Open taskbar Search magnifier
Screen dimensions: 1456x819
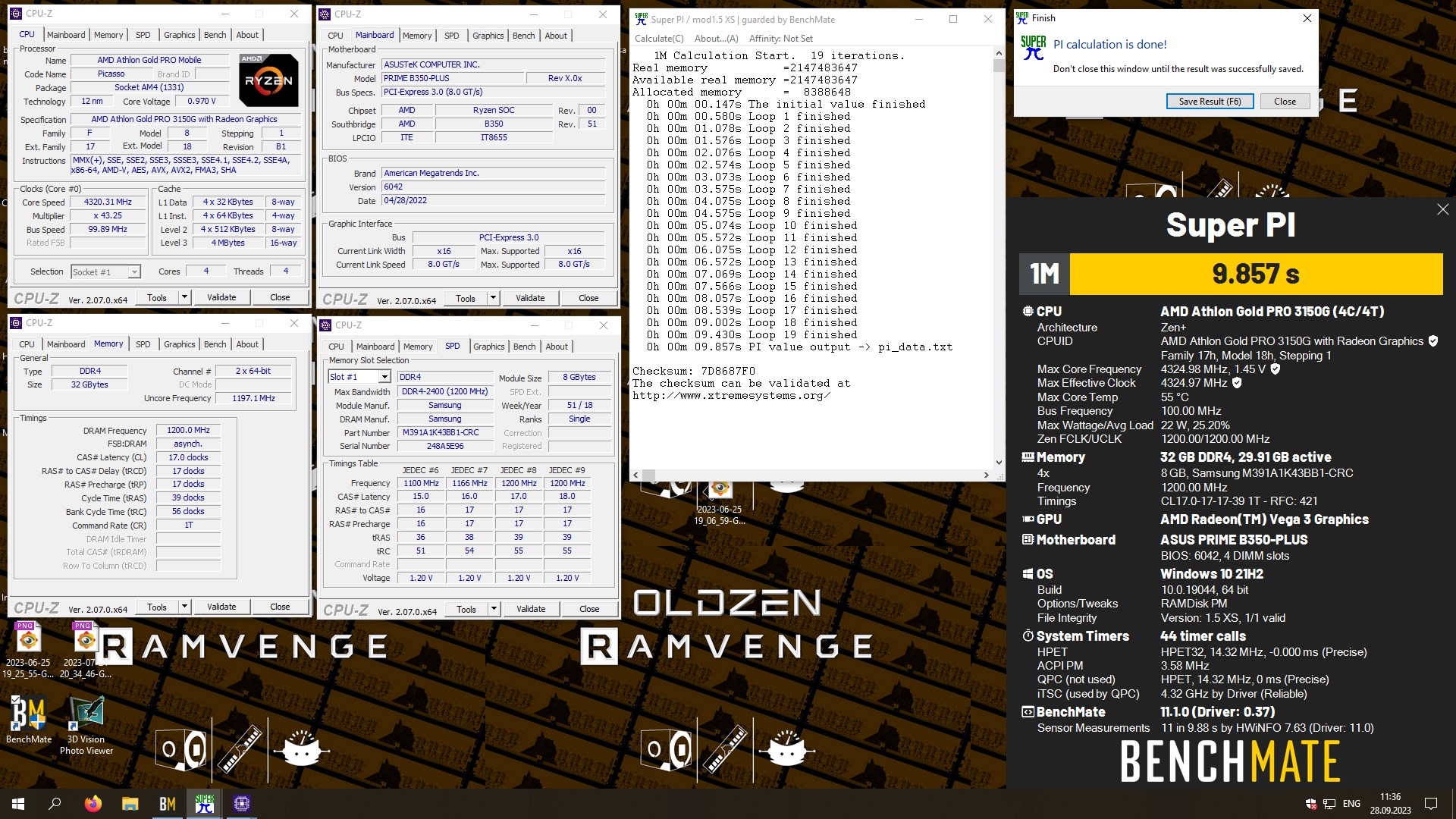click(55, 804)
